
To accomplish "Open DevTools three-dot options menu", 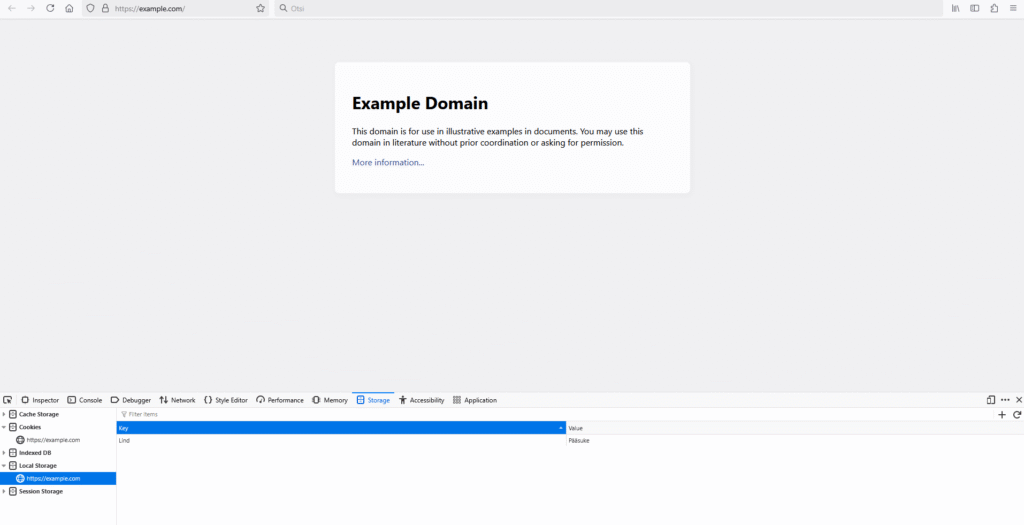I will [1005, 400].
